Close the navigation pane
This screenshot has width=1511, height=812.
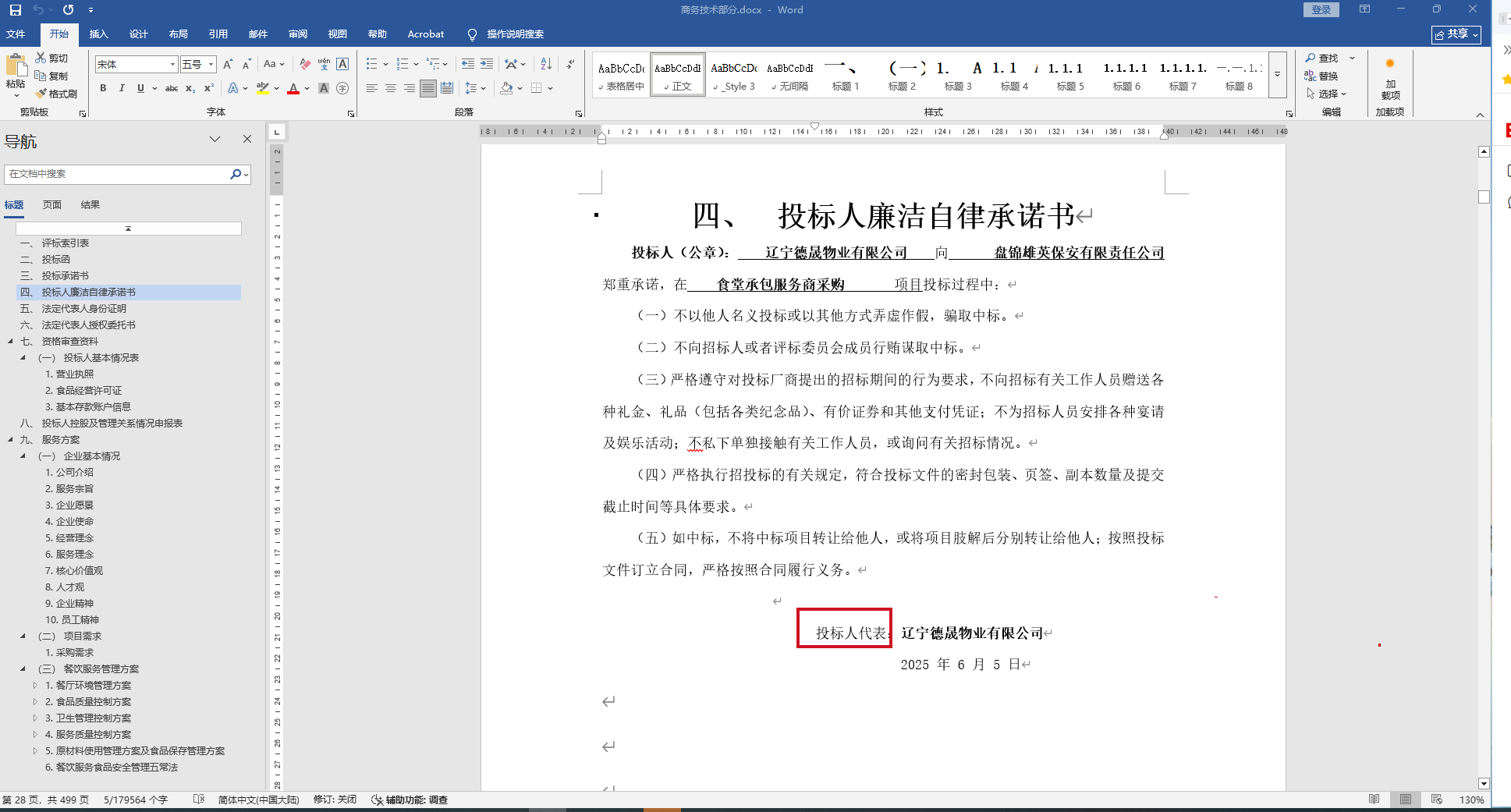point(247,139)
